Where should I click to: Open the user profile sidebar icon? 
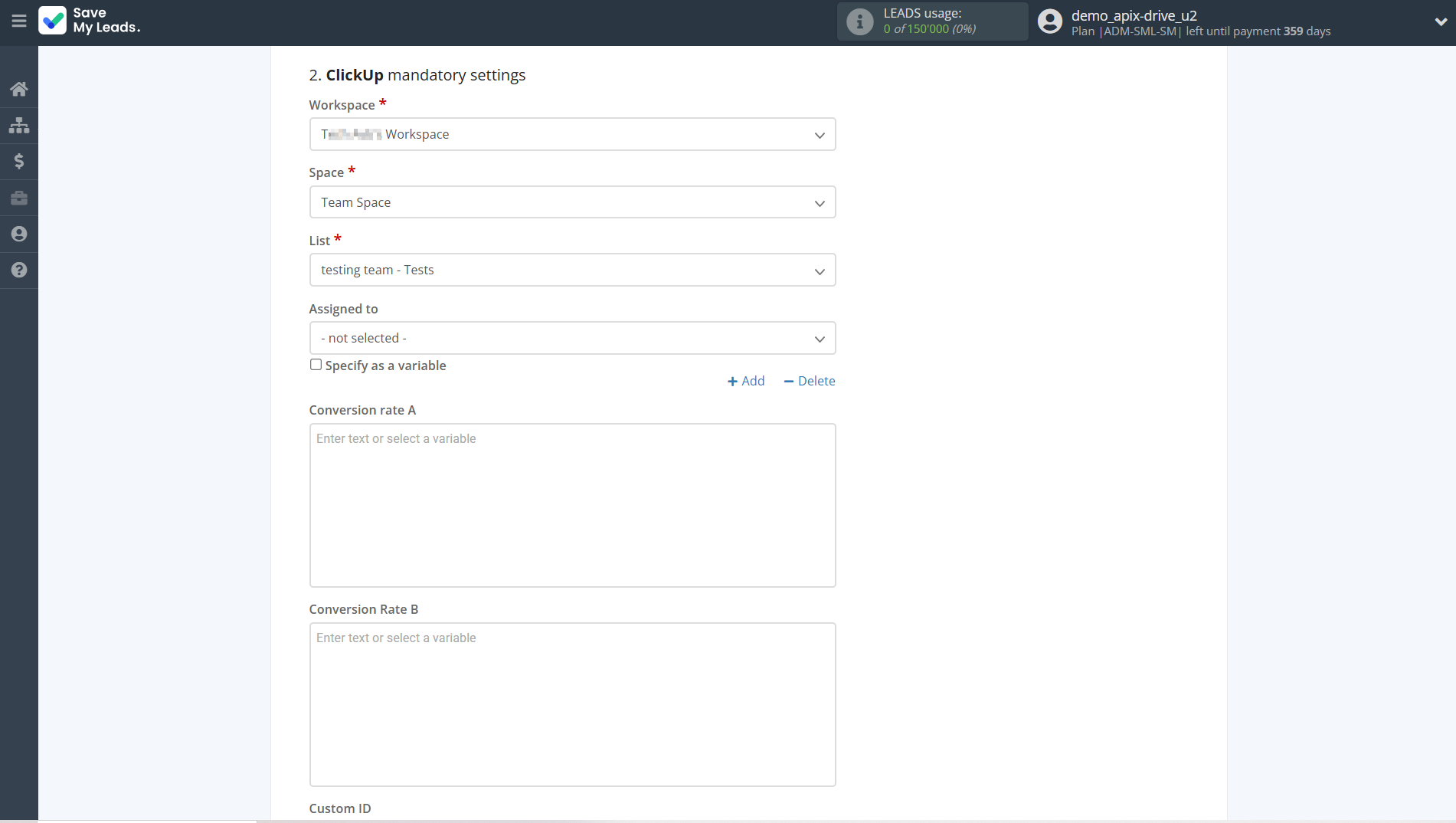point(19,234)
